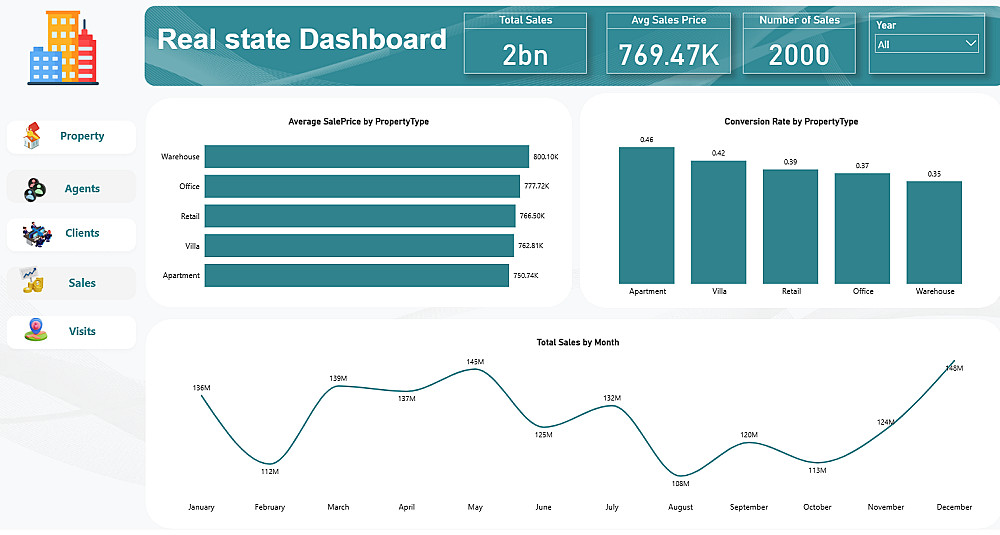Select the Villa column in Conversion Rate chart
This screenshot has width=1000, height=535.
tap(719, 223)
